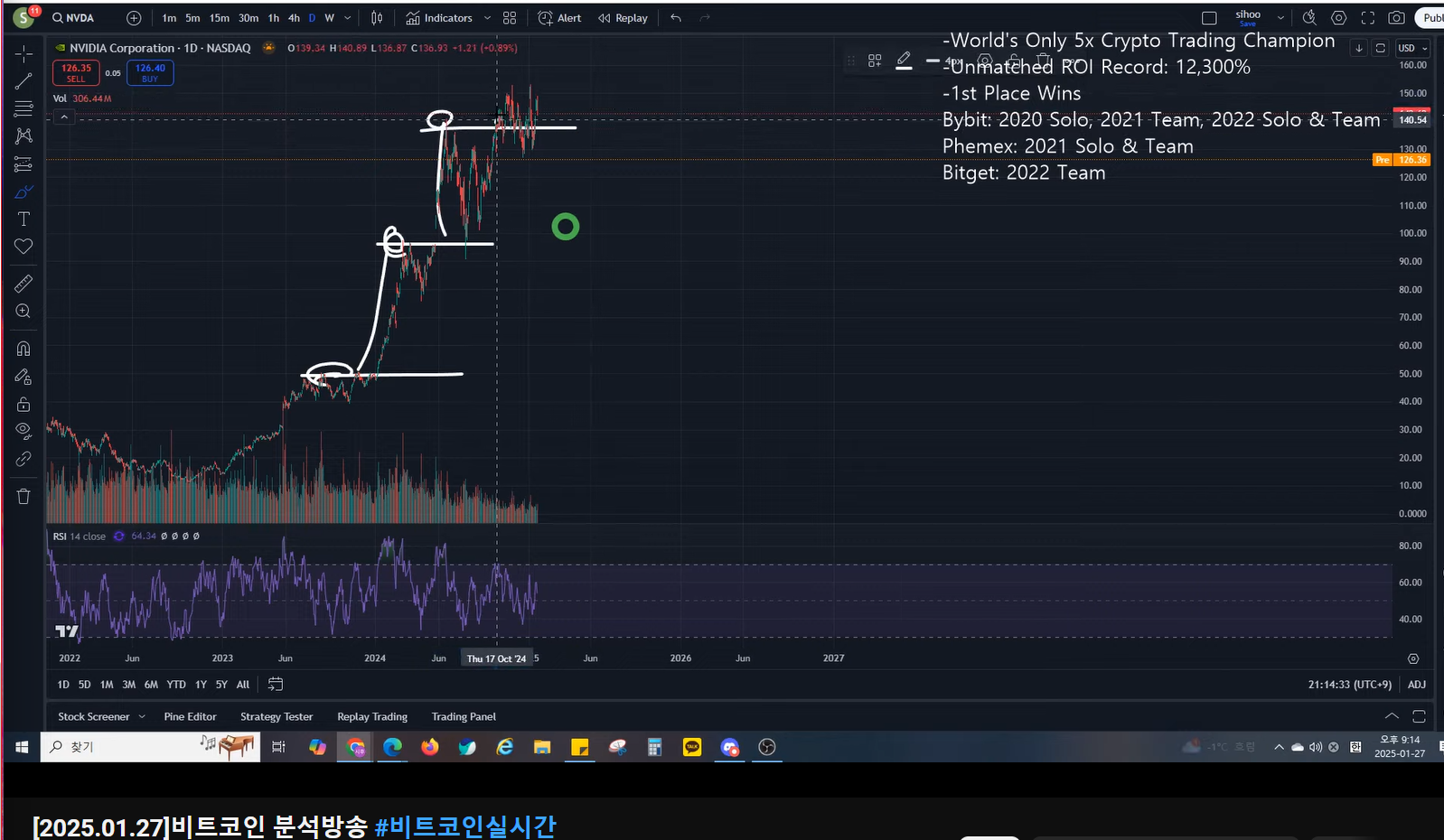Click the down arrow beside USD
The image size is (1444, 840).
click(1359, 48)
